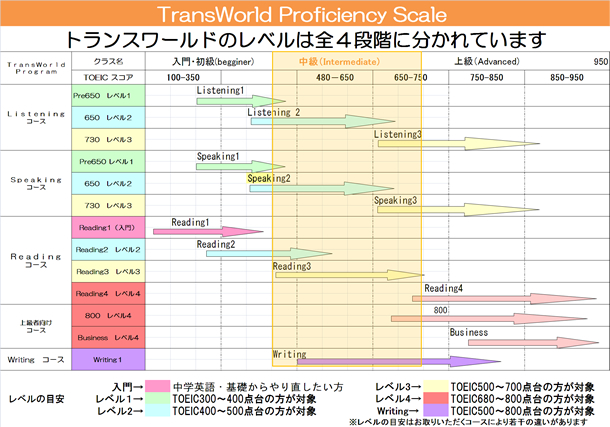The width and height of the screenshot is (610, 427).
Task: Click the highlighted "Speaking2" chart label
Action: 269,178
